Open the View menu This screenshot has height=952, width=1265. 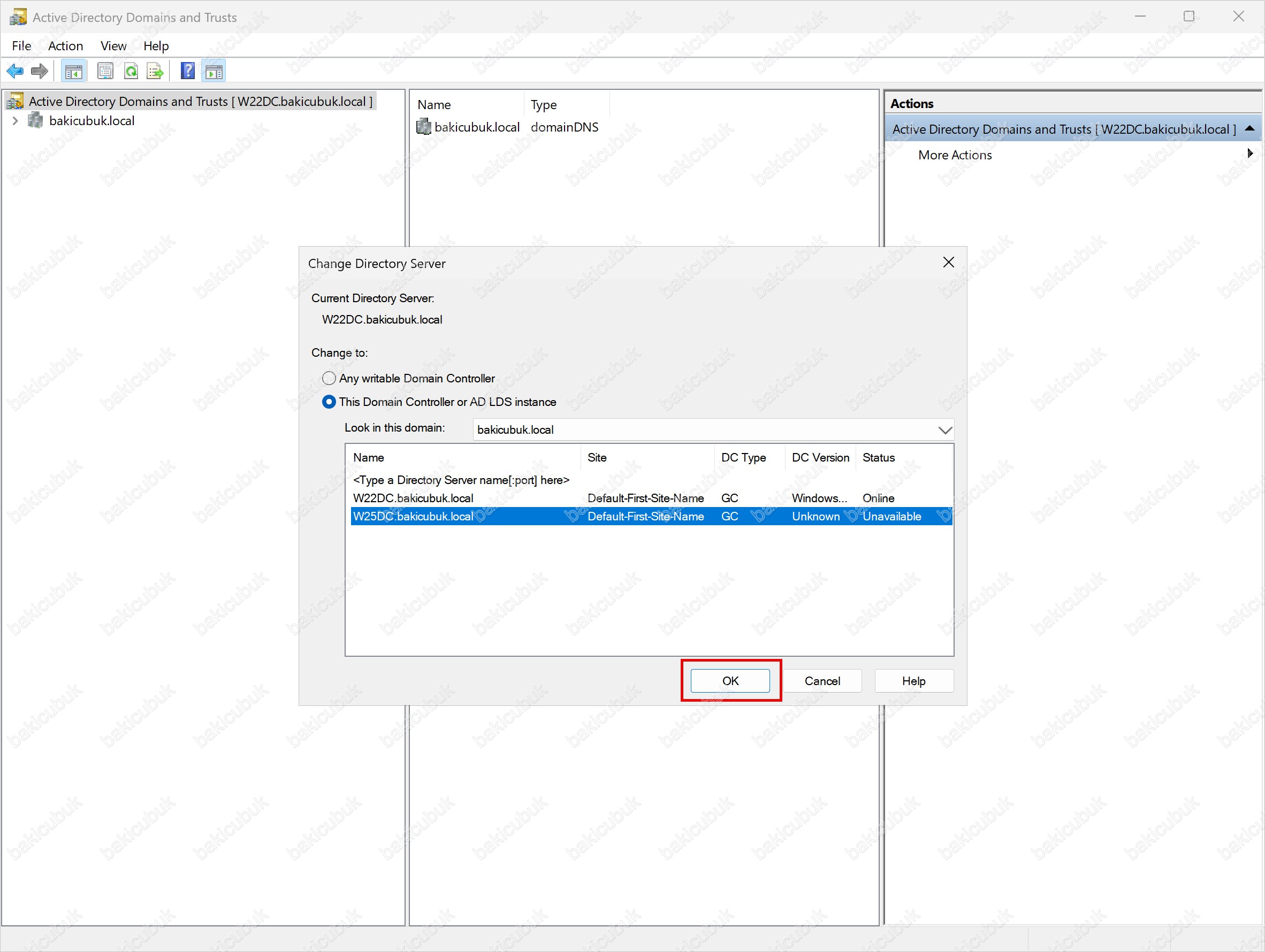(x=114, y=45)
